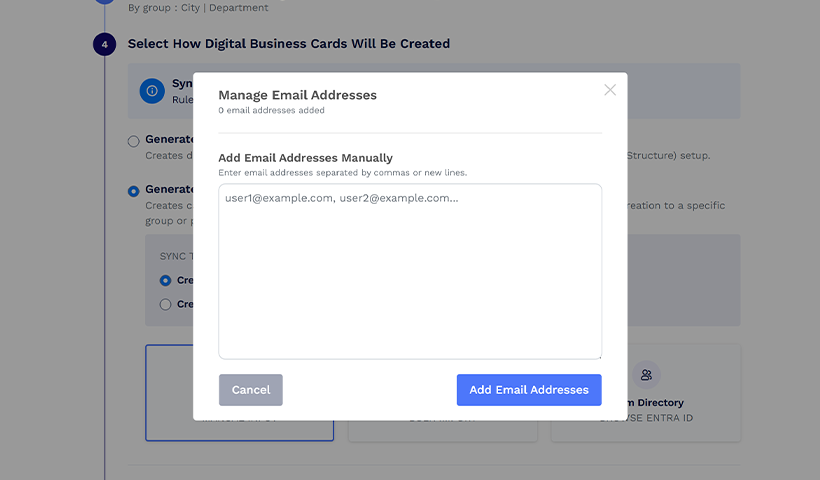Select the From Directory card label
The width and height of the screenshot is (820, 480).
click(x=650, y=403)
